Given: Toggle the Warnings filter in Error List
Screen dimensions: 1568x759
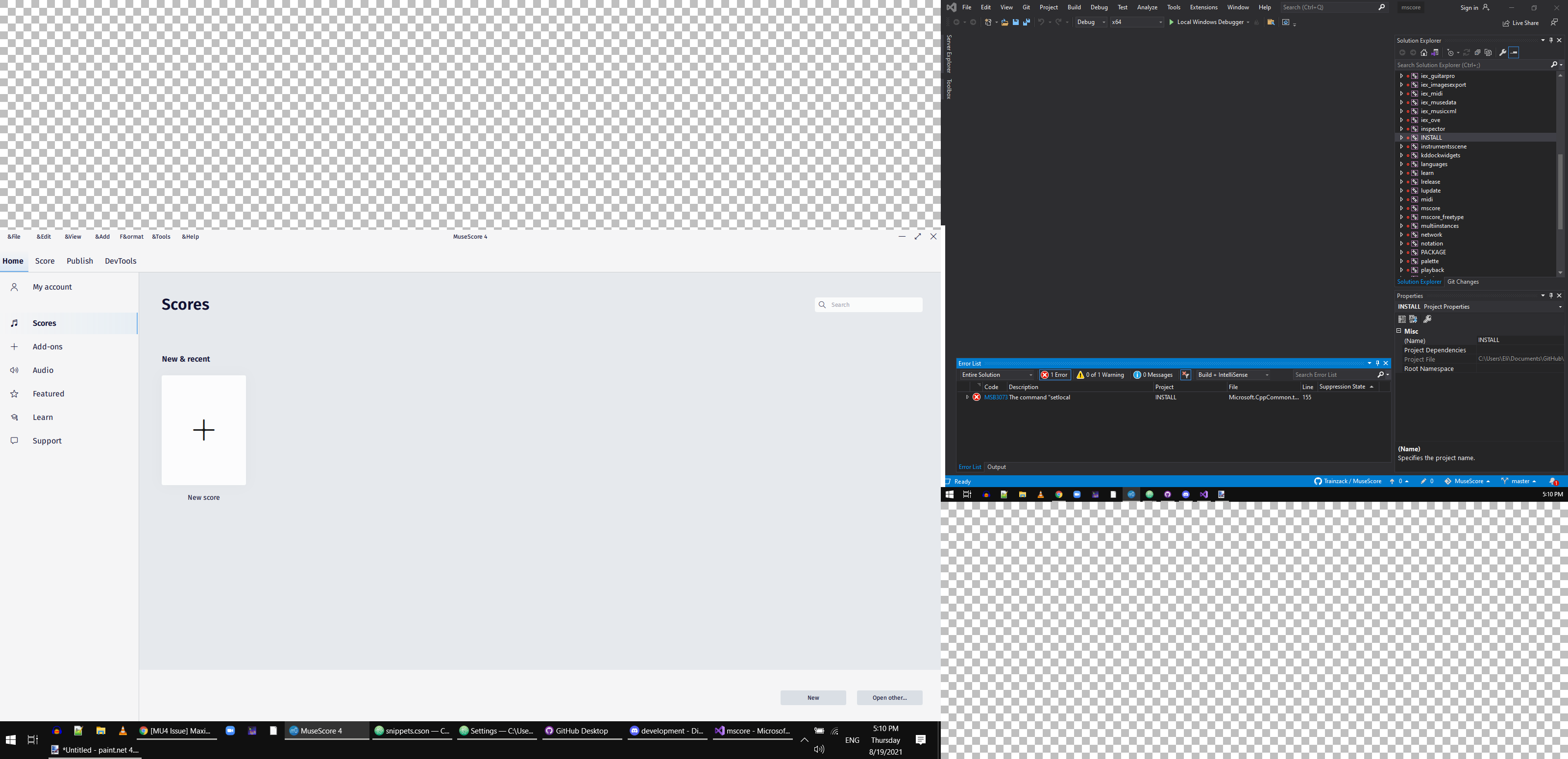Looking at the screenshot, I should tap(1101, 374).
